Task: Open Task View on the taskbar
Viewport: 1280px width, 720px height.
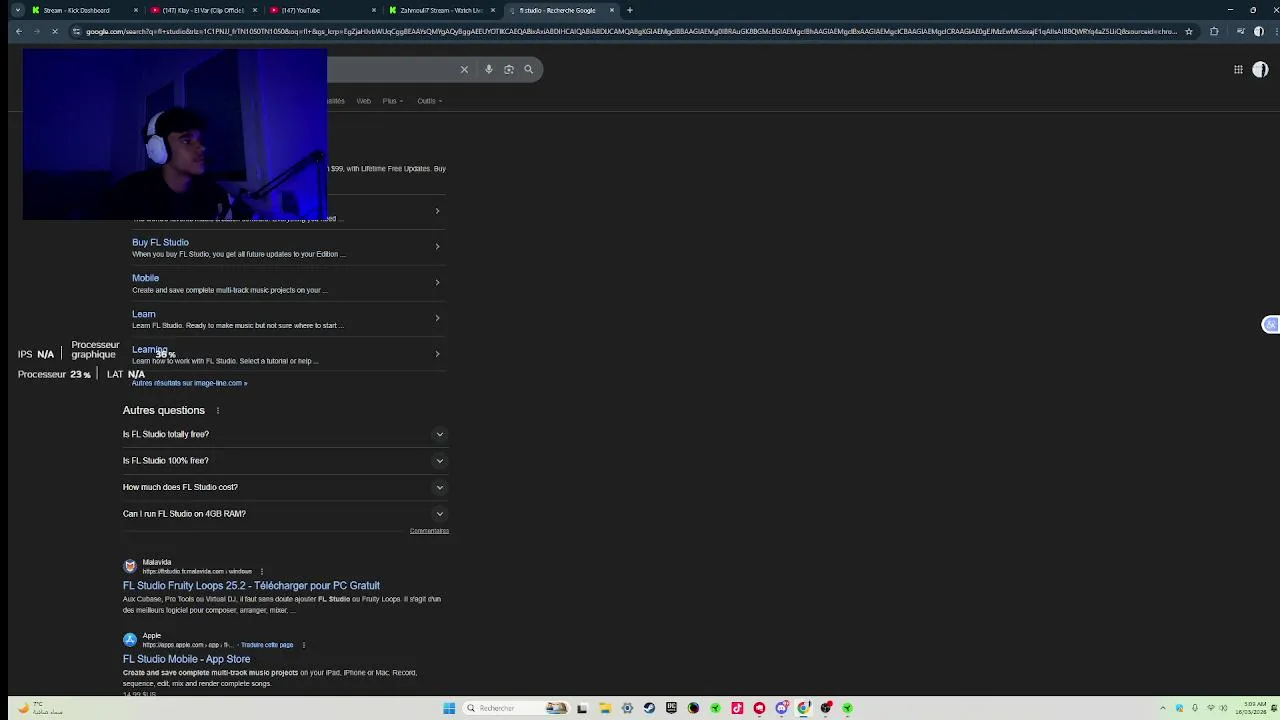Action: pos(582,708)
